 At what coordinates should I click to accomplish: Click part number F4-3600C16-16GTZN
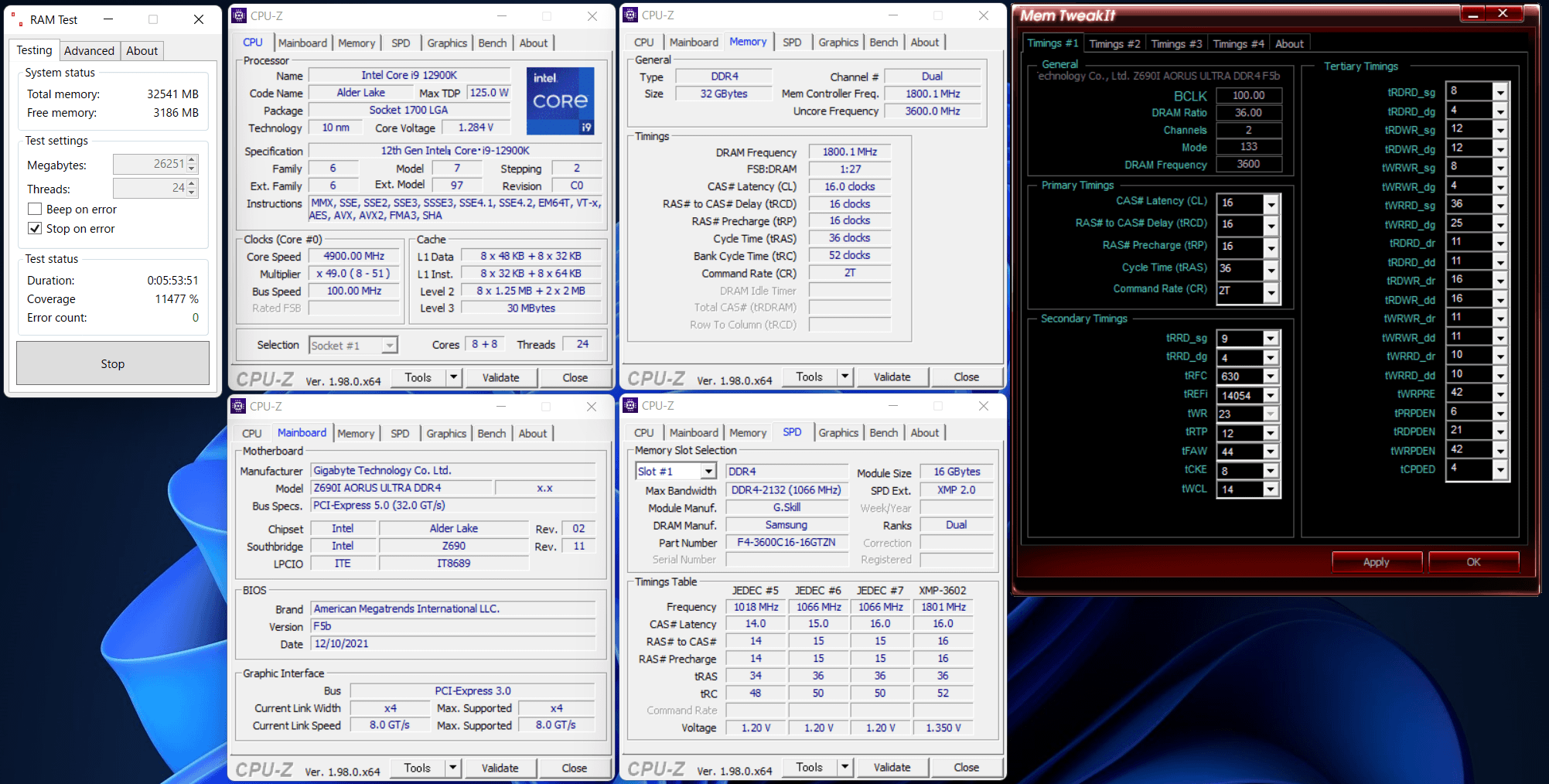[x=786, y=542]
